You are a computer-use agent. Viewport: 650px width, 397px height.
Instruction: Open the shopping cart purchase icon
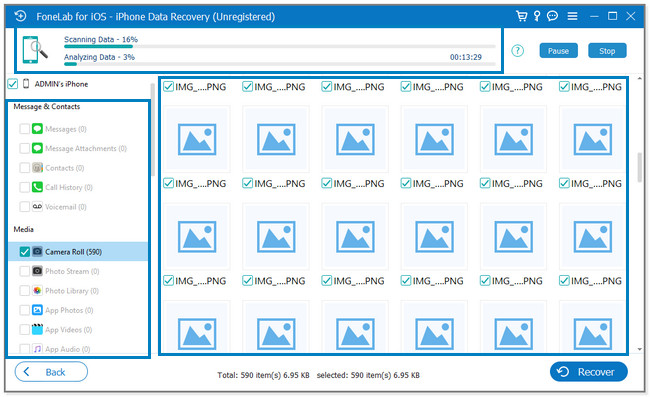click(x=521, y=16)
